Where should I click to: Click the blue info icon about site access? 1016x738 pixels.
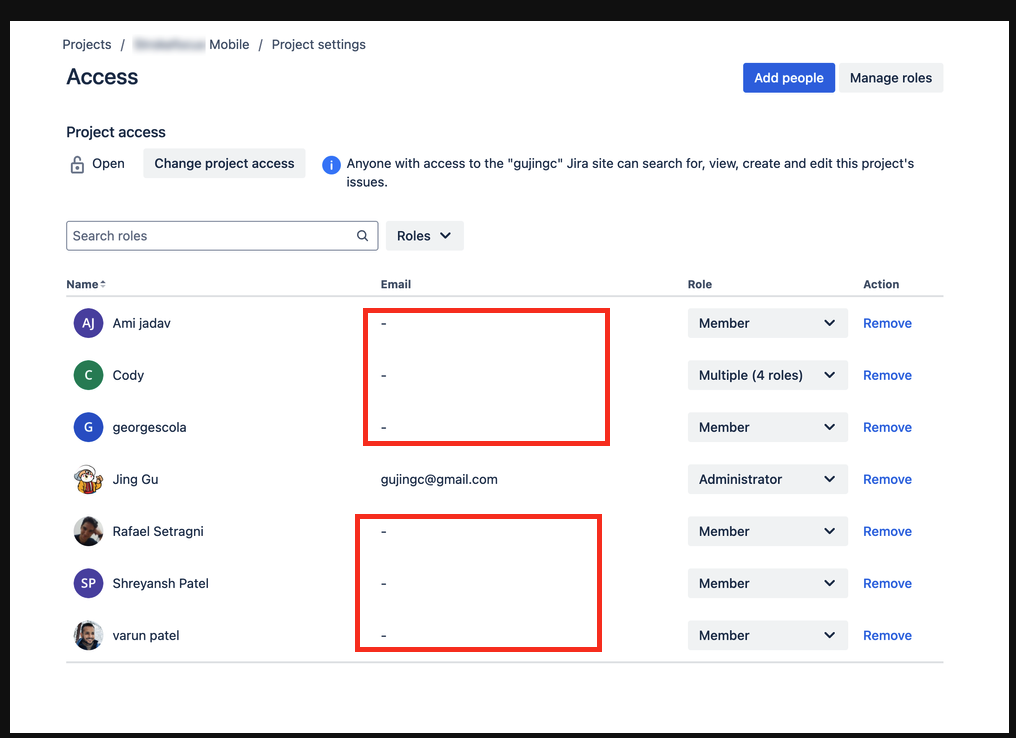tap(330, 164)
